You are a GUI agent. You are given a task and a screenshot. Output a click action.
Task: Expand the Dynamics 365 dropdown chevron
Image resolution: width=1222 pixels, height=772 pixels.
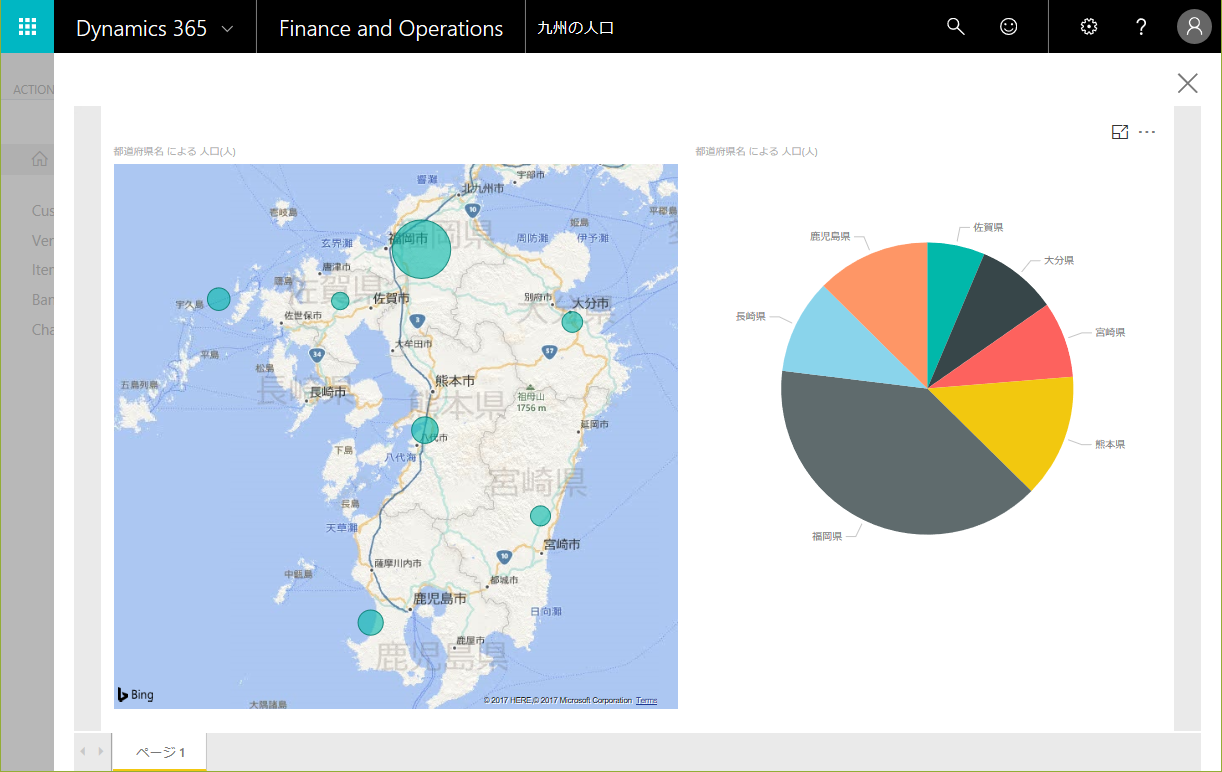(227, 29)
